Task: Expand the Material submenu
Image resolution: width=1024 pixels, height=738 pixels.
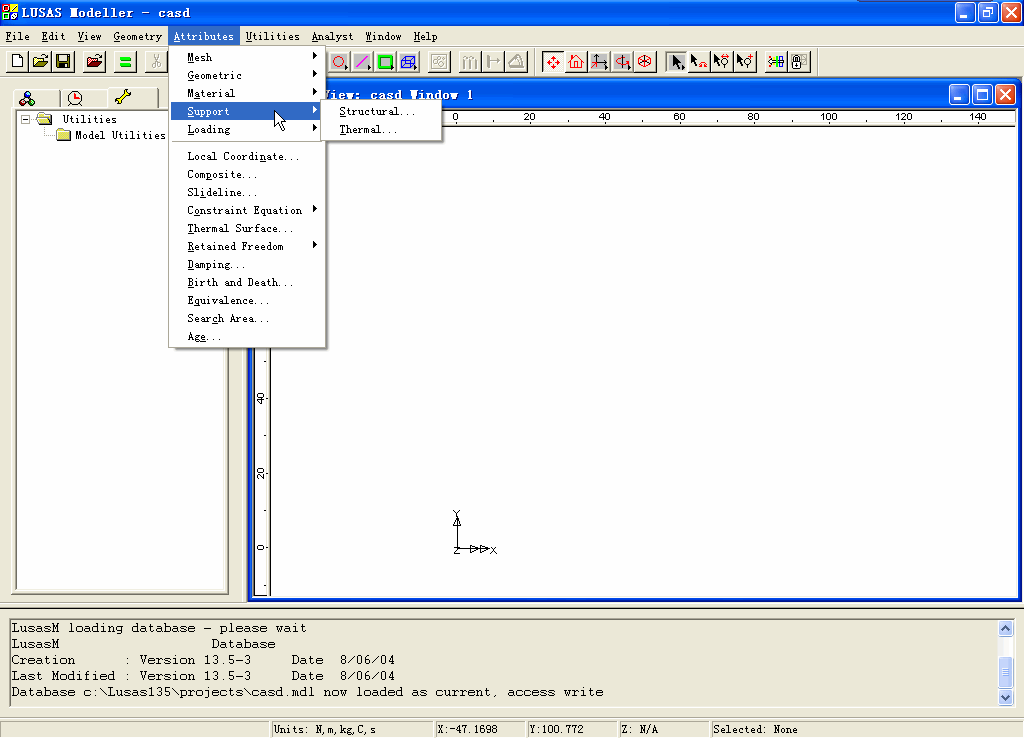Action: pyautogui.click(x=247, y=93)
